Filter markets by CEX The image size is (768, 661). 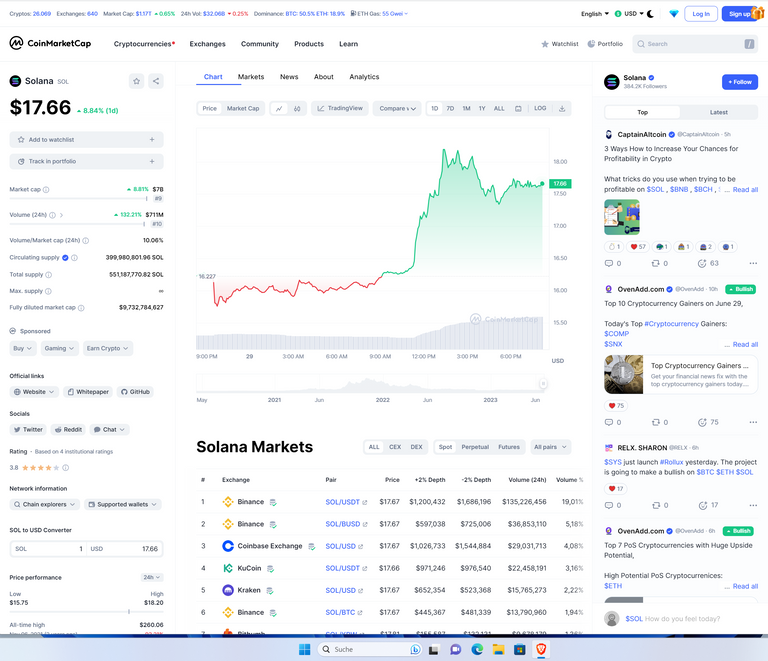tap(395, 447)
